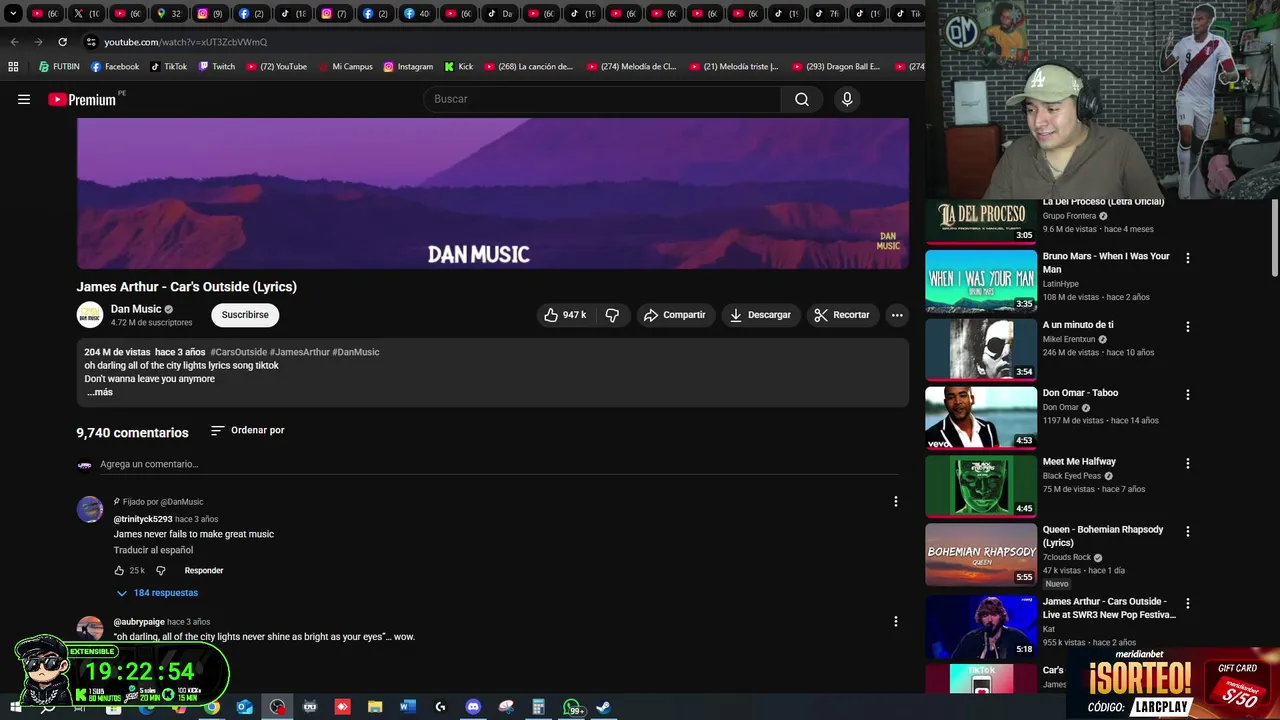This screenshot has height=720, width=1280.
Task: Like the @trinityck5293 comment
Action: tap(119, 571)
